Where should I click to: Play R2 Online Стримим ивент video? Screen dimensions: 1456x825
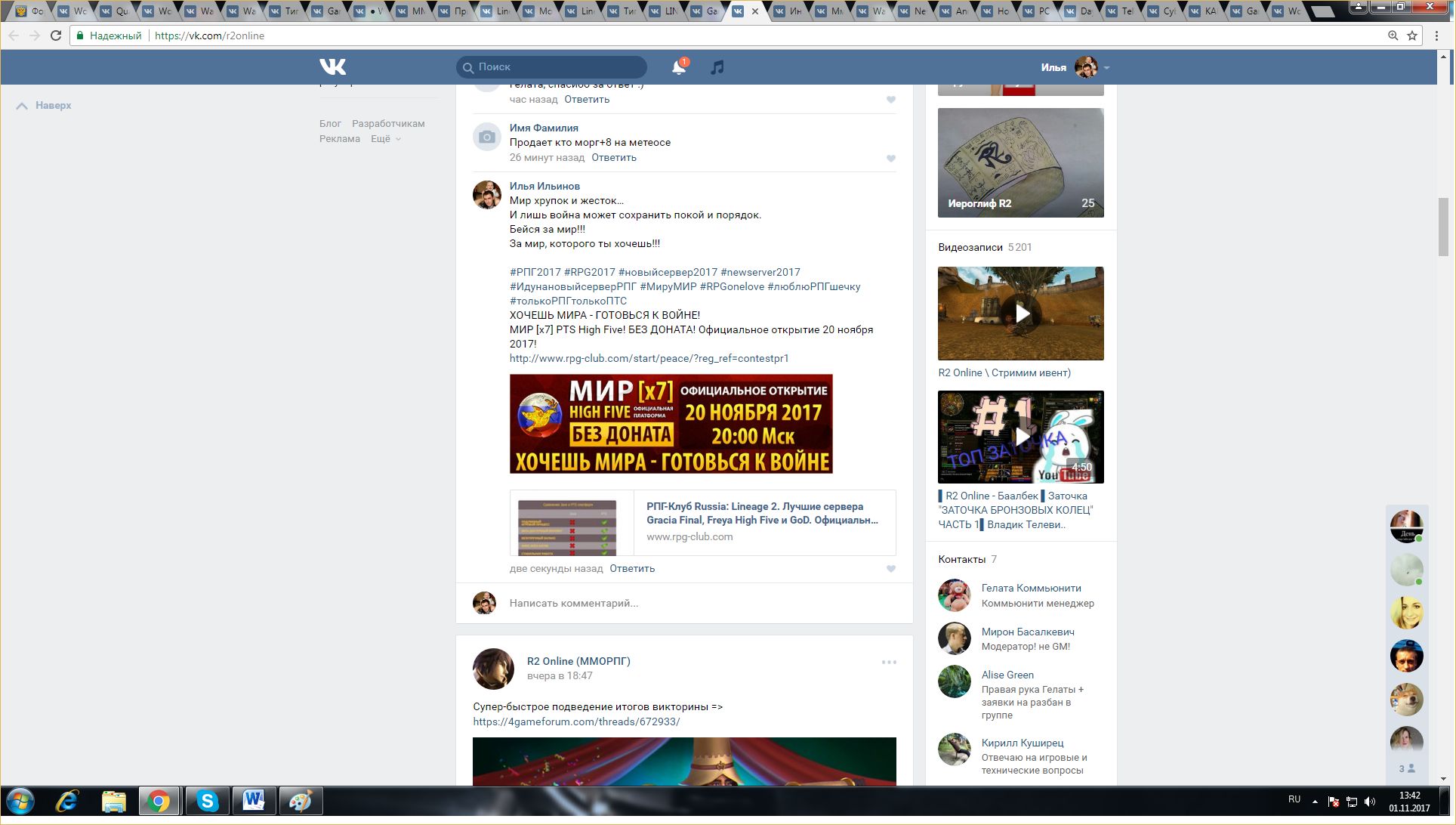tap(1021, 314)
